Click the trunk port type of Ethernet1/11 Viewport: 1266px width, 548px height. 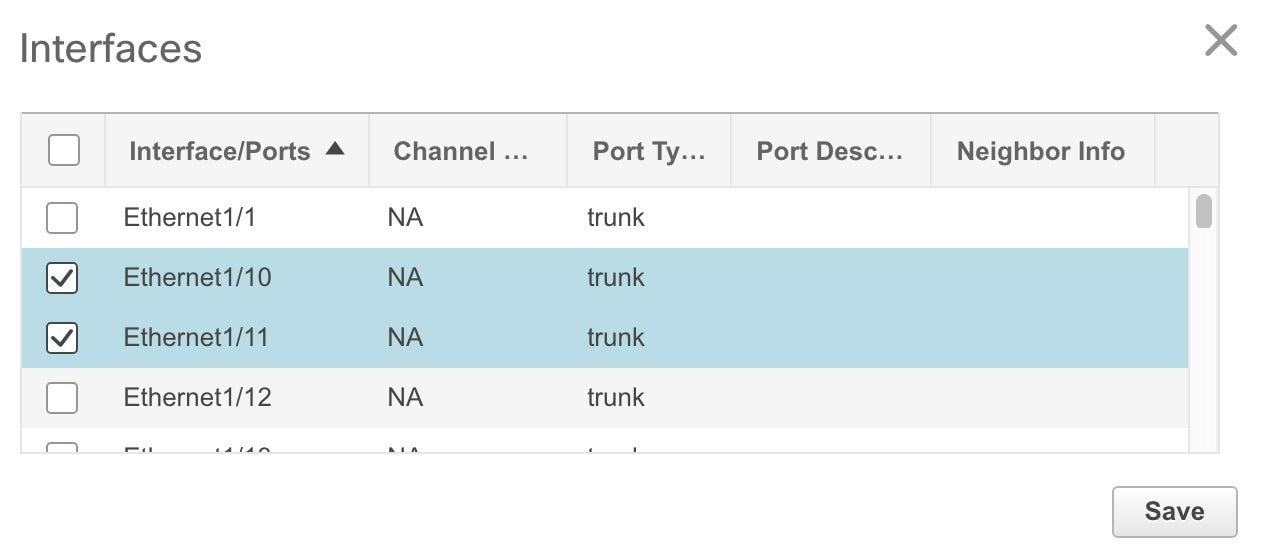pos(616,337)
